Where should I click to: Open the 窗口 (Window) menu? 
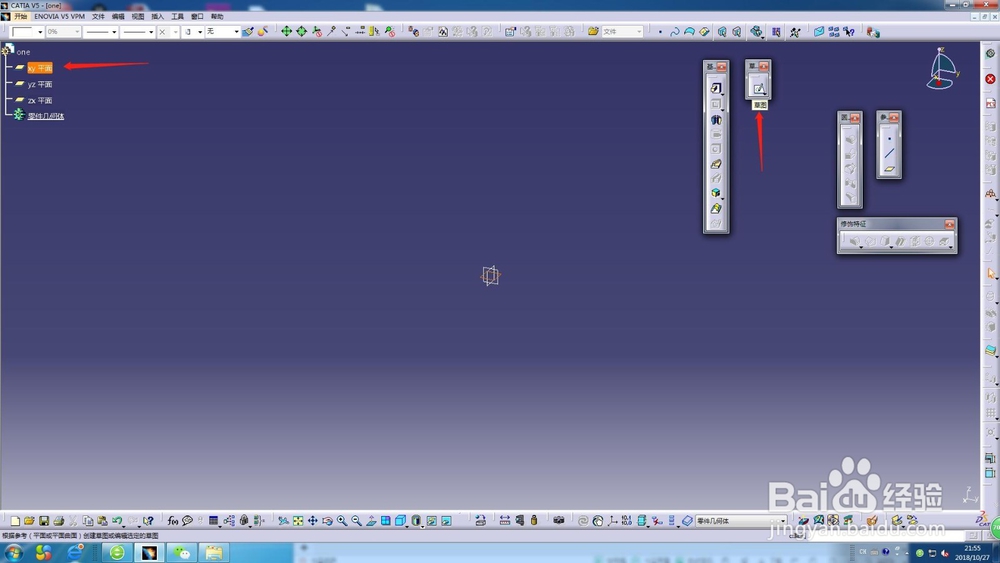coord(197,17)
